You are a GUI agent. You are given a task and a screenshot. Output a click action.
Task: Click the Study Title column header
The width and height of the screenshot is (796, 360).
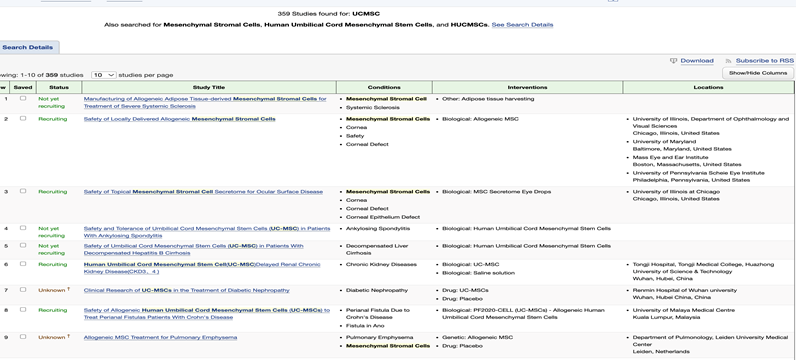click(209, 87)
